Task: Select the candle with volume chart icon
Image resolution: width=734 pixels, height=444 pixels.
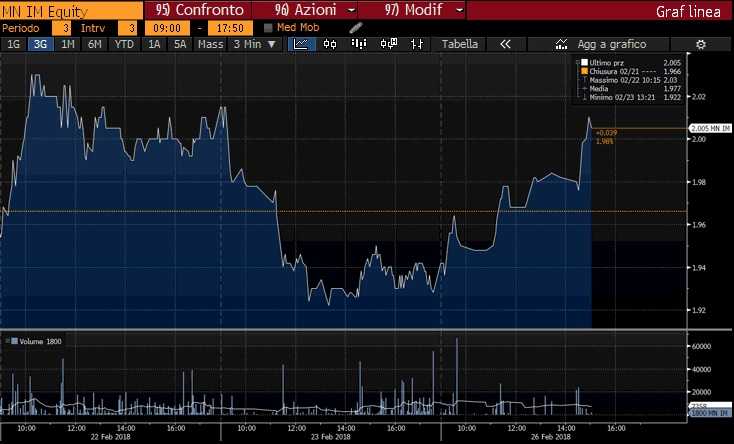Action: point(389,44)
